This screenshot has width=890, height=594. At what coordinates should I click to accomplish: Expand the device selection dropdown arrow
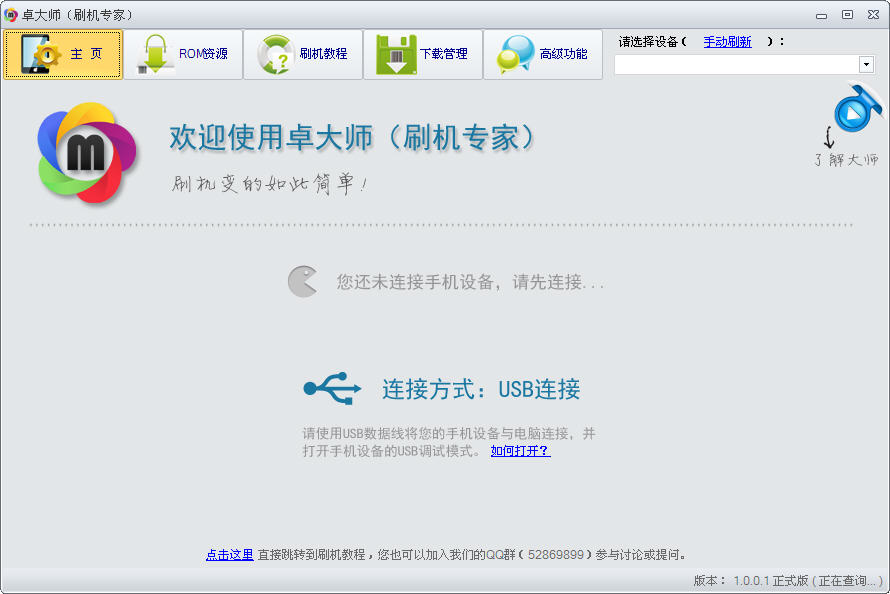point(866,65)
